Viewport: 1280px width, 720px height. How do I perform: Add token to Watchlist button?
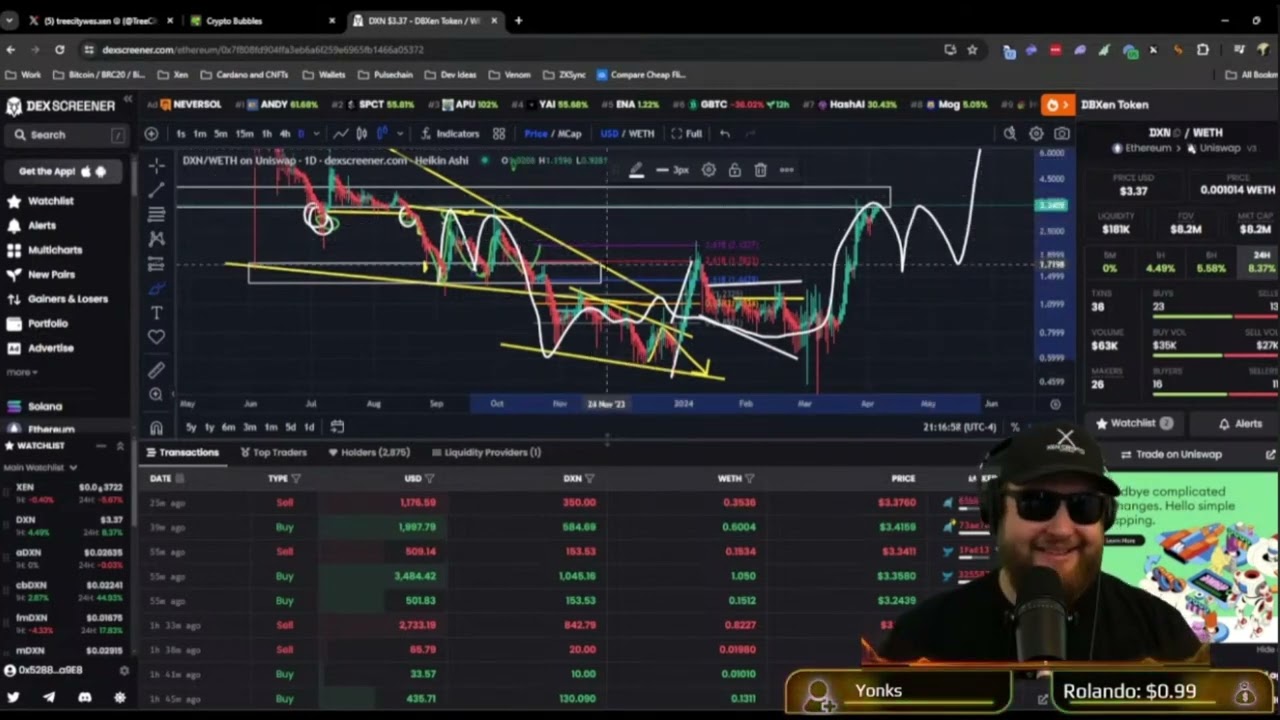1134,423
